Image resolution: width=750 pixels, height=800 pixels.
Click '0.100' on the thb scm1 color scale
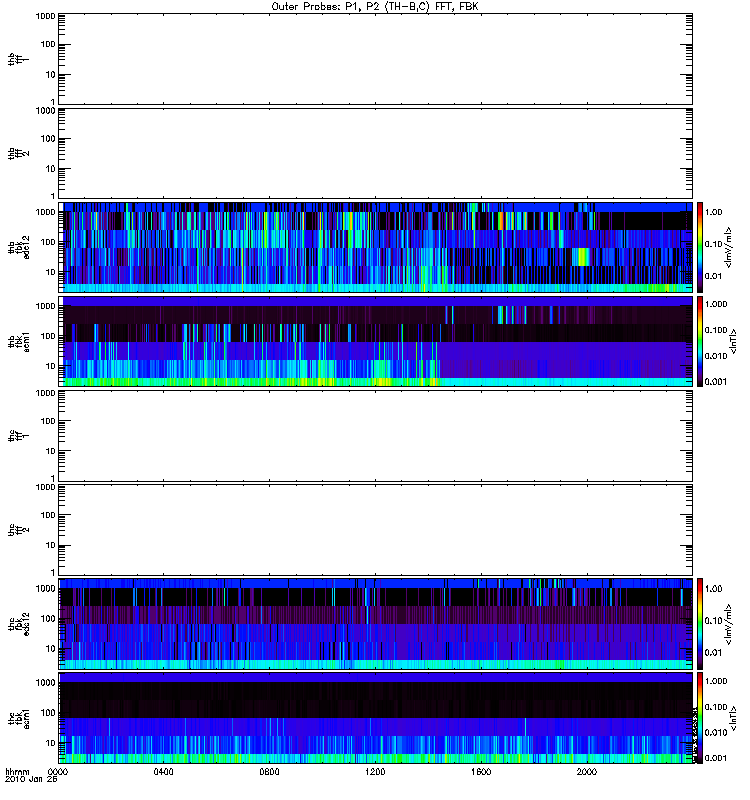click(716, 330)
